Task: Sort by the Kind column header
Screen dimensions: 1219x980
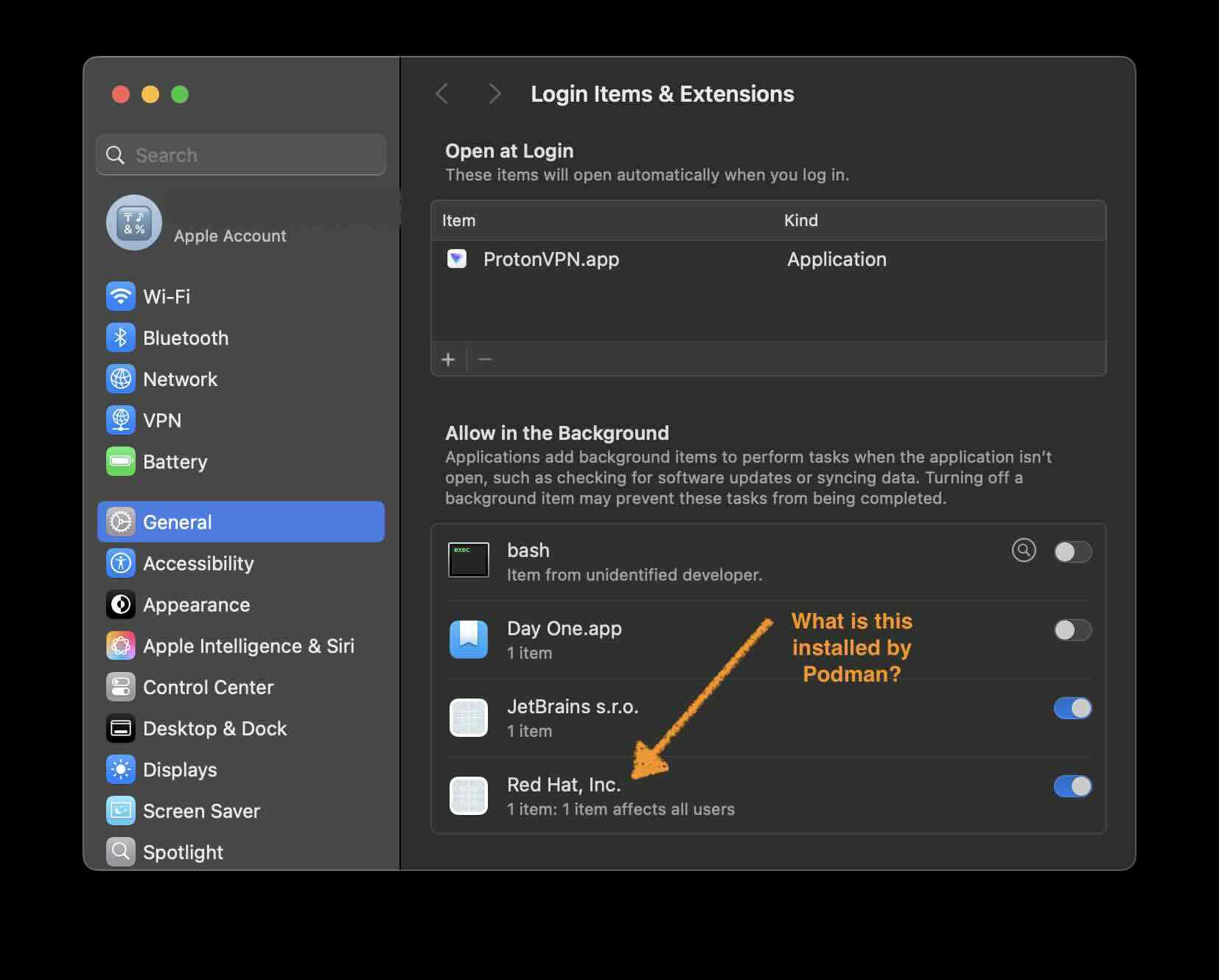Action: coord(801,220)
